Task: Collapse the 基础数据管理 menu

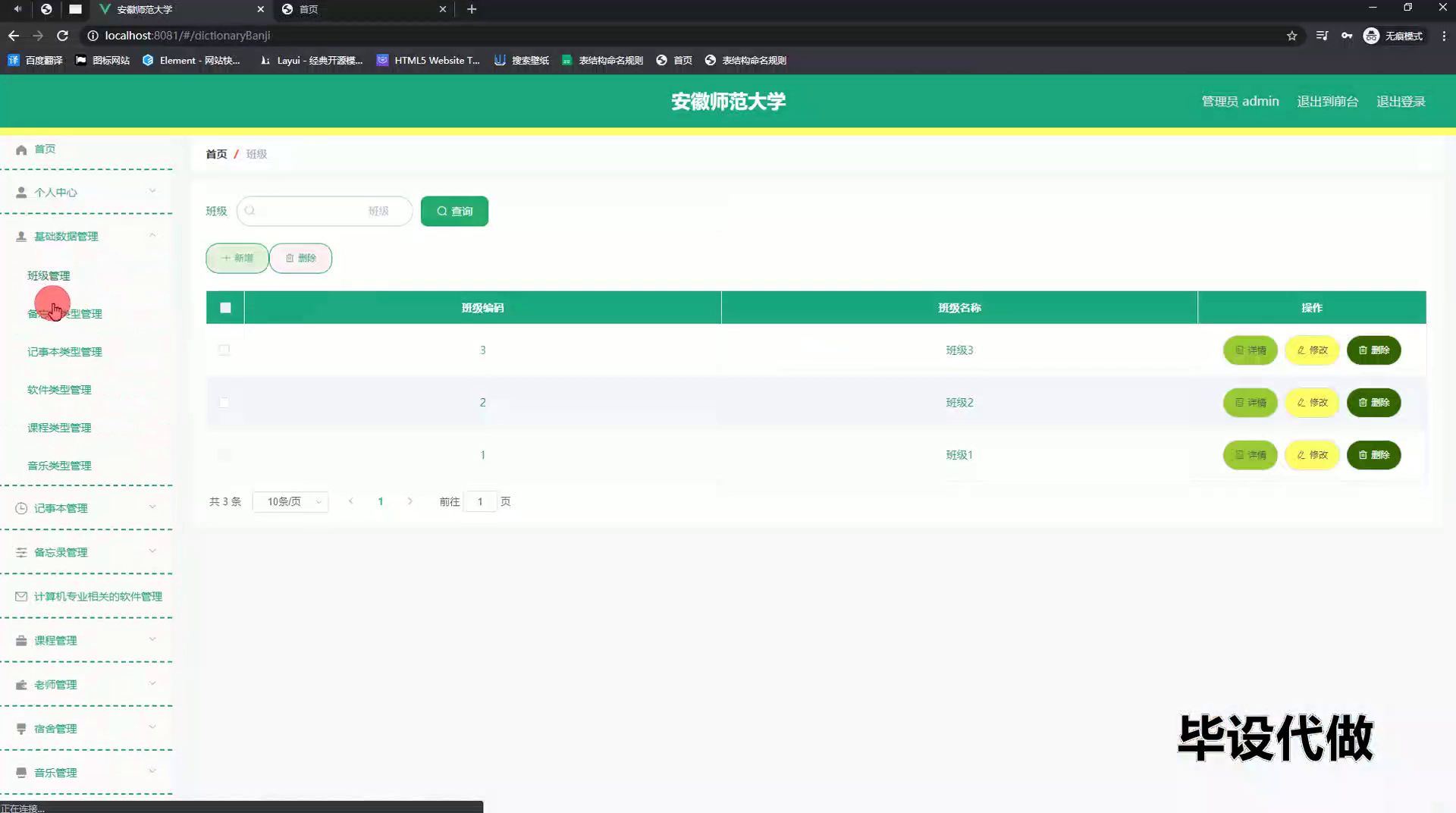Action: (x=152, y=235)
